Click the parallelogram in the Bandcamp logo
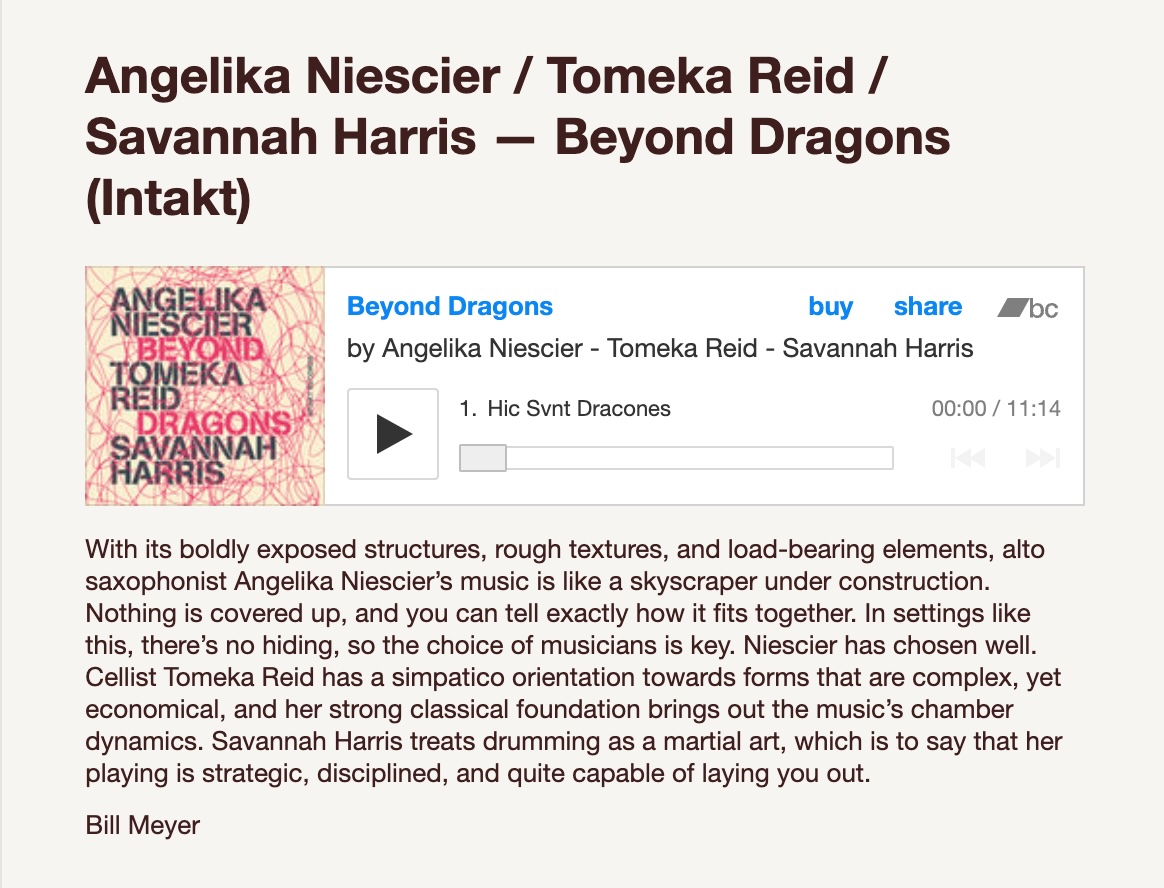 tap(1012, 307)
